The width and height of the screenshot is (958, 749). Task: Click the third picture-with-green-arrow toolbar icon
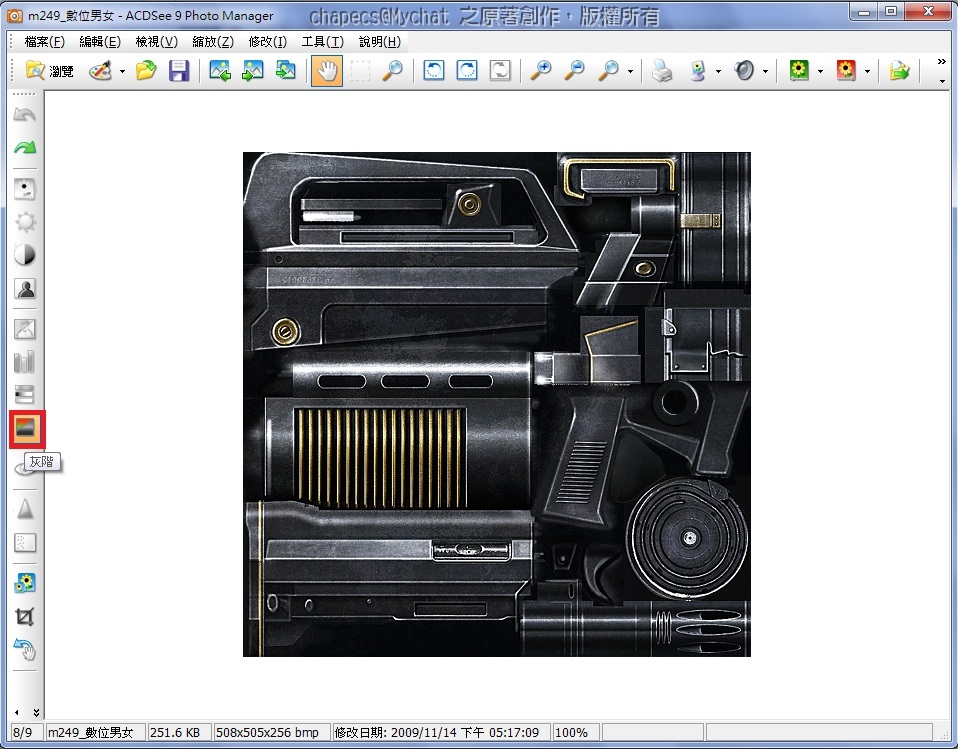click(285, 71)
